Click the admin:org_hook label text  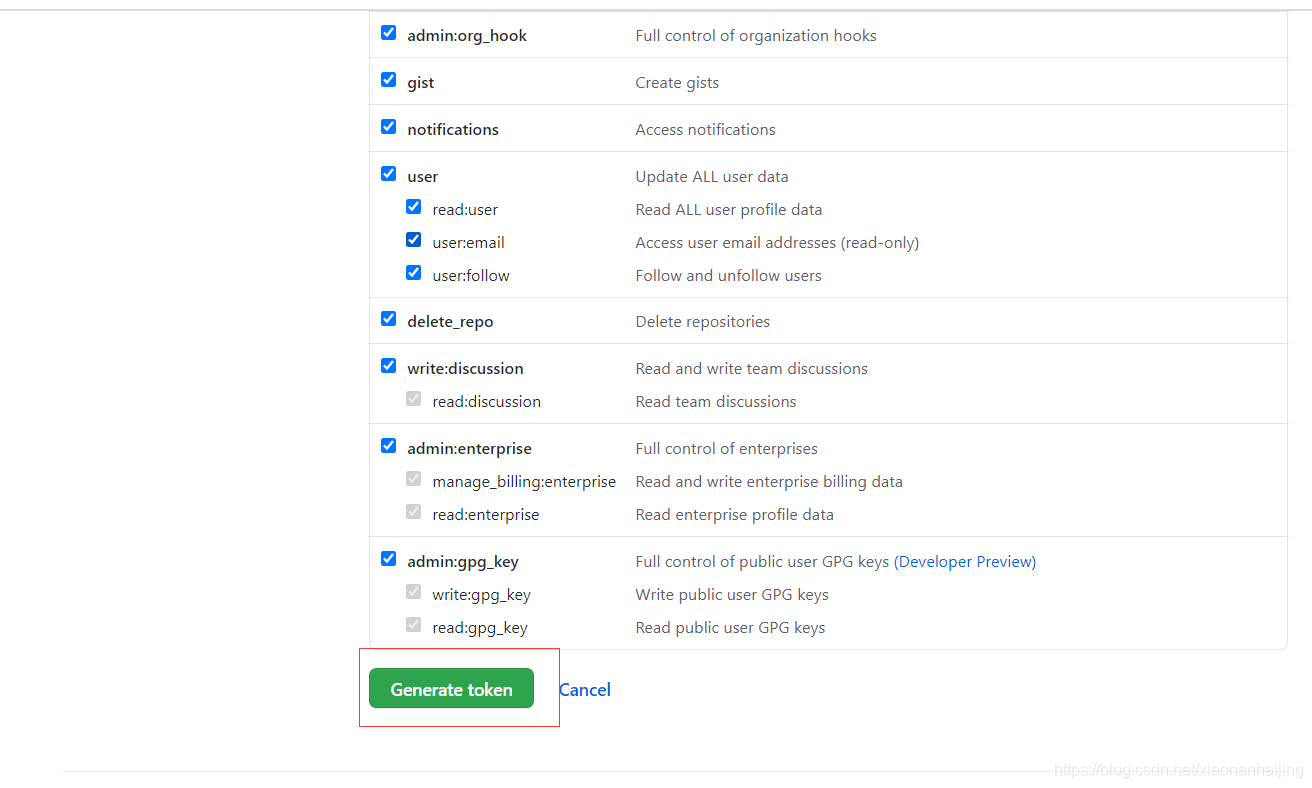[467, 36]
